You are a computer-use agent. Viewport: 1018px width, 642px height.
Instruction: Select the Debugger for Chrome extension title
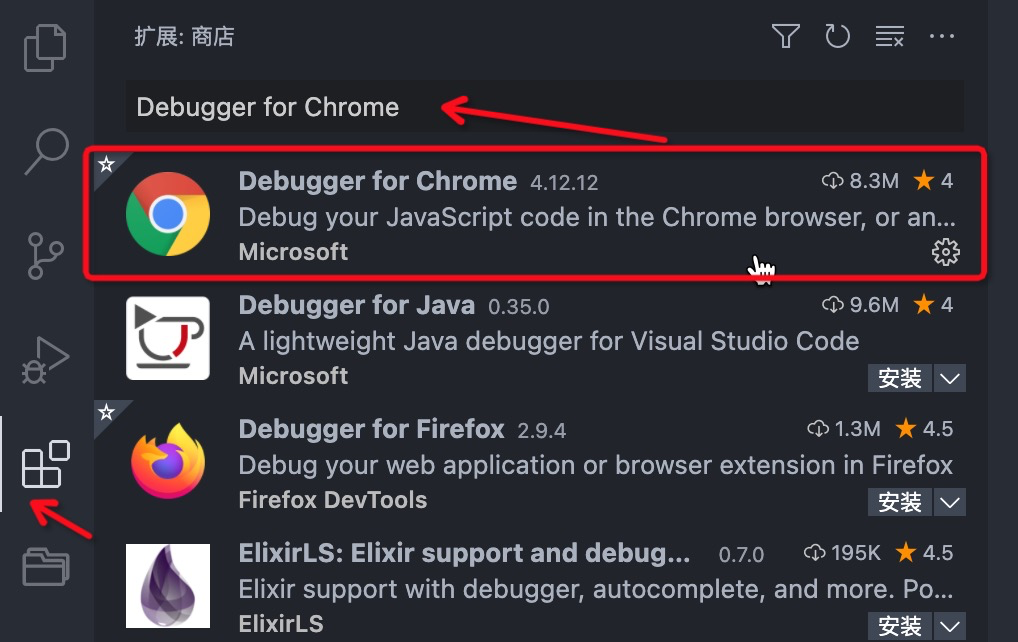coord(378,181)
